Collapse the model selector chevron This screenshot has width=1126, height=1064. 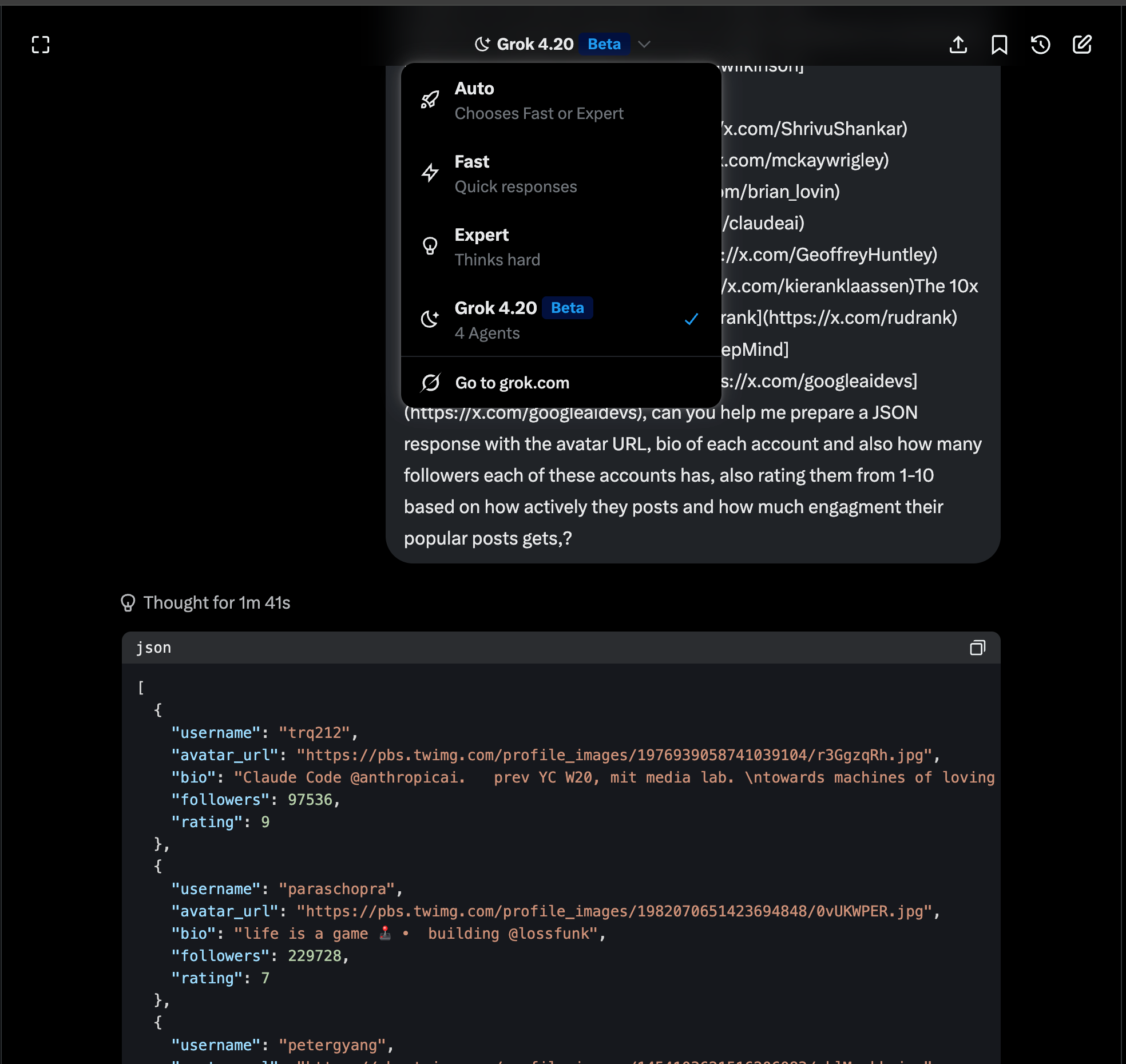(644, 45)
